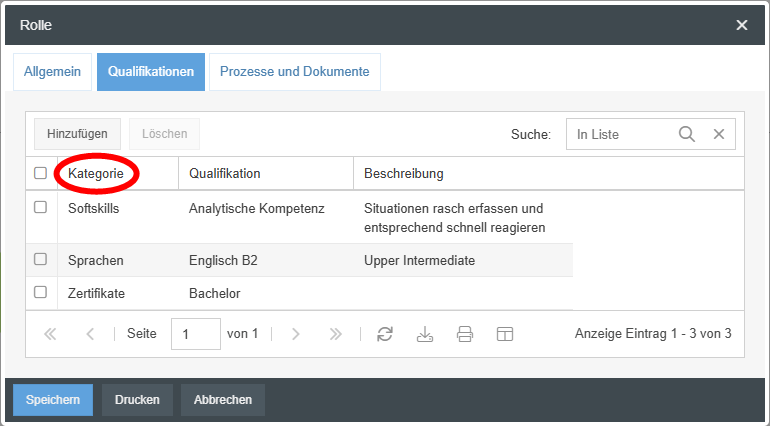Click the search magnifier icon

pos(687,134)
